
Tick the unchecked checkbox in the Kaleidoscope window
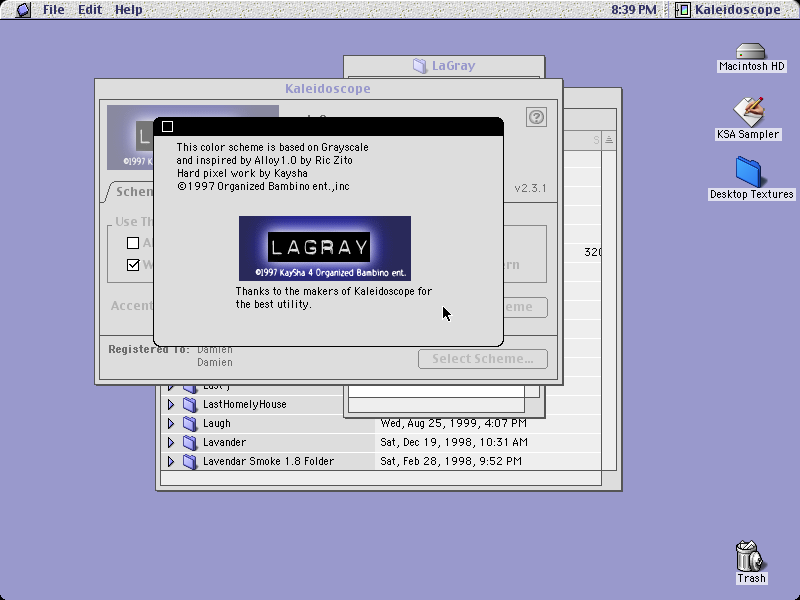coord(133,243)
